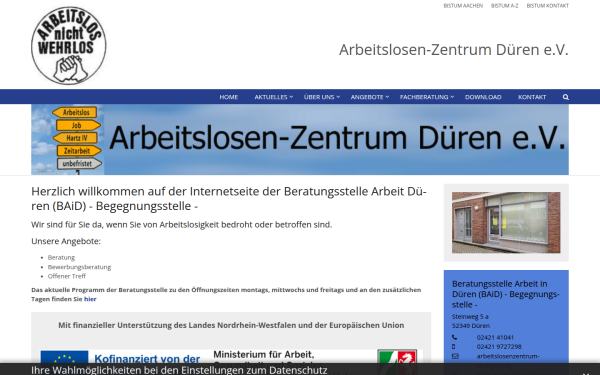The width and height of the screenshot is (600, 375).
Task: Click mobile number 02421 9727298
Action: click(499, 347)
